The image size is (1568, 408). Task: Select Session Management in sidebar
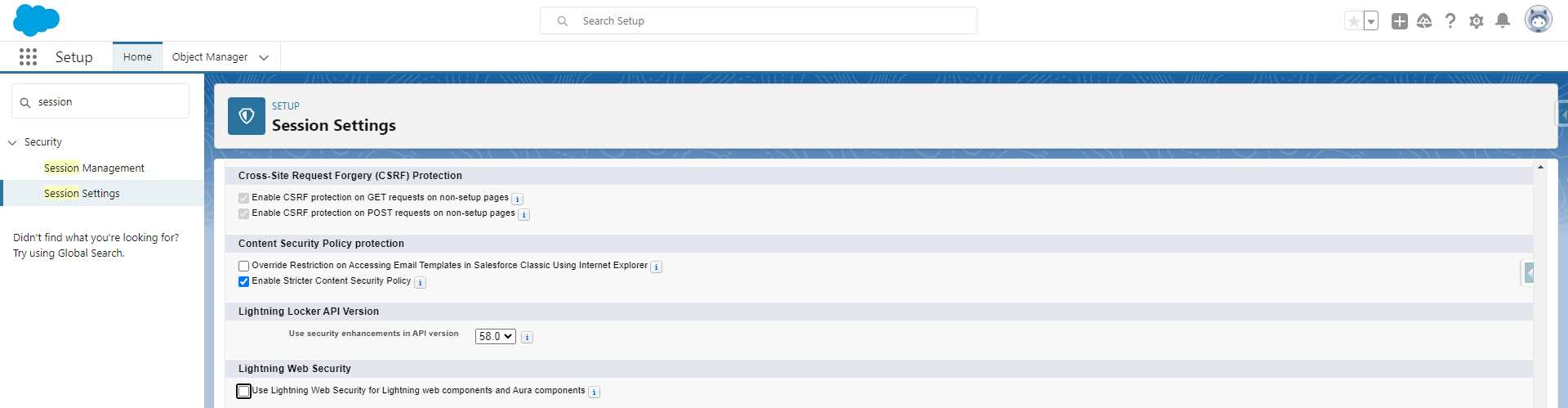tap(94, 168)
